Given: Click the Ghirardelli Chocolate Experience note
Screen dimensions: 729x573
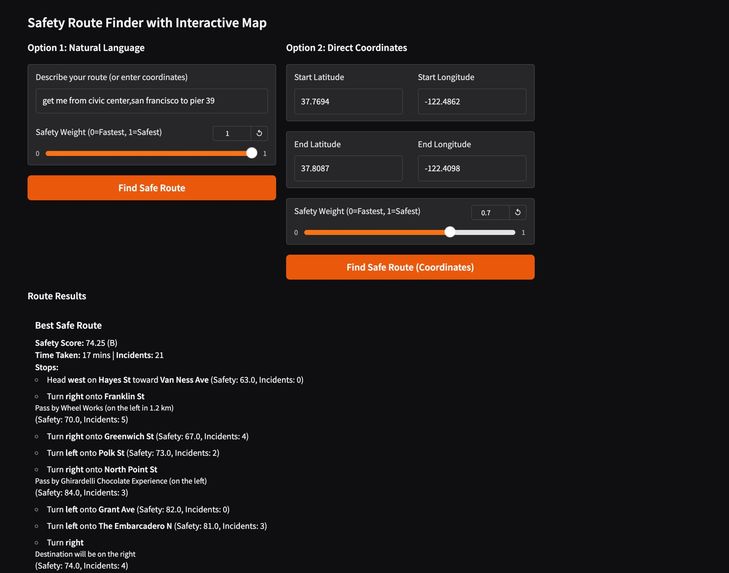Looking at the screenshot, I should coord(121,481).
